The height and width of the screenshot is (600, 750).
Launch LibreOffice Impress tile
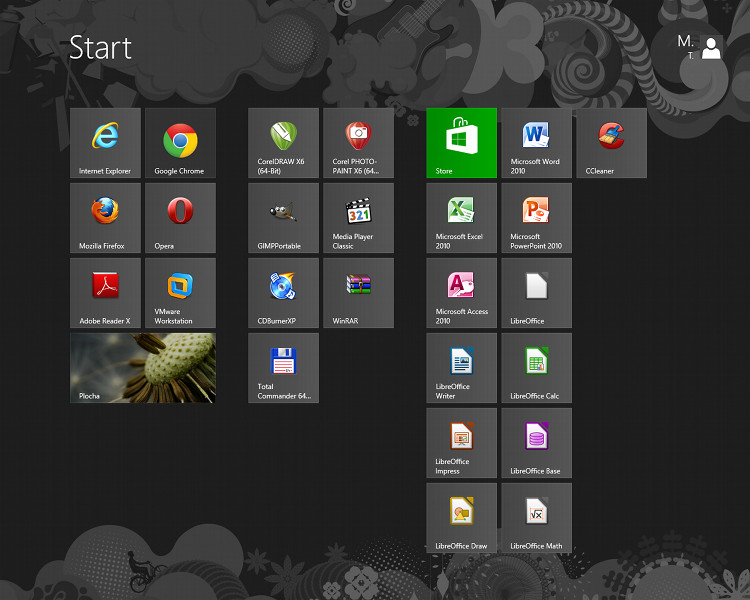click(462, 443)
